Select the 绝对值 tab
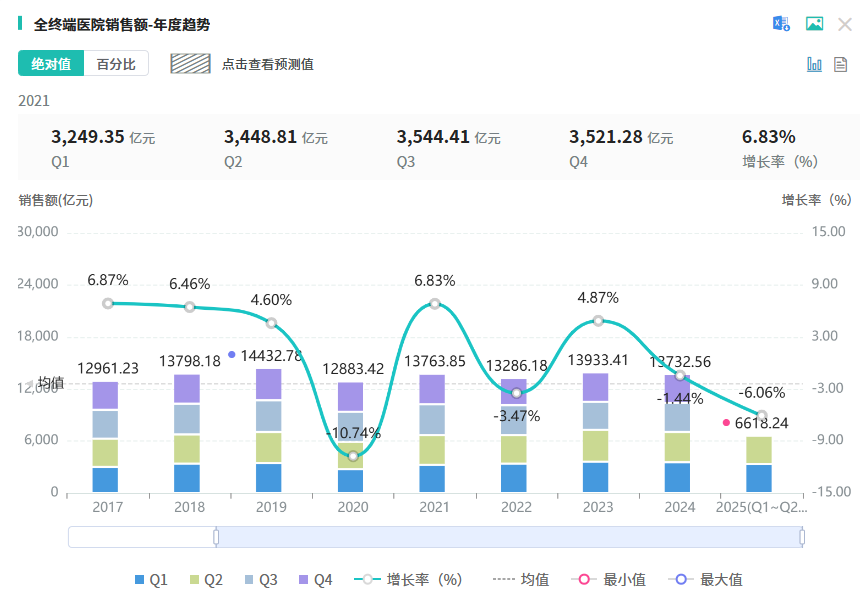865x600 pixels. (x=51, y=64)
